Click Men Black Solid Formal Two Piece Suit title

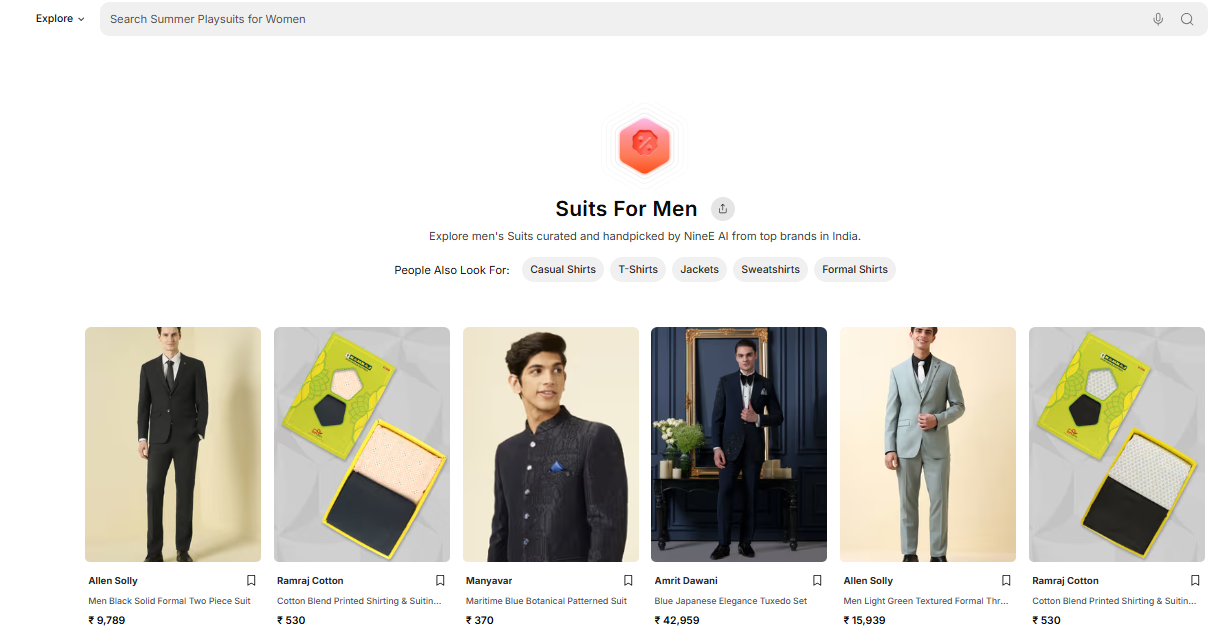click(x=170, y=601)
